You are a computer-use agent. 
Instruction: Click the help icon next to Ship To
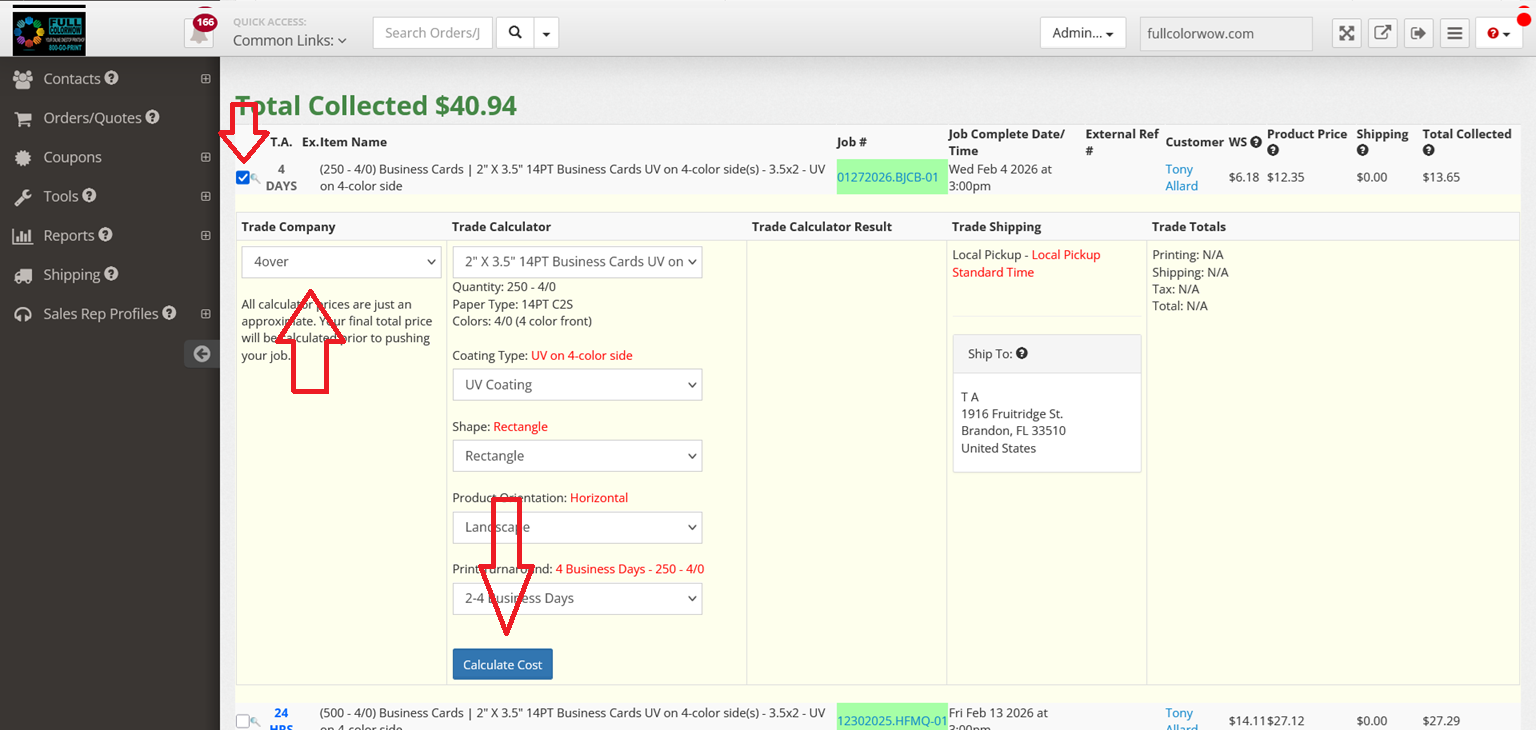(x=1021, y=353)
